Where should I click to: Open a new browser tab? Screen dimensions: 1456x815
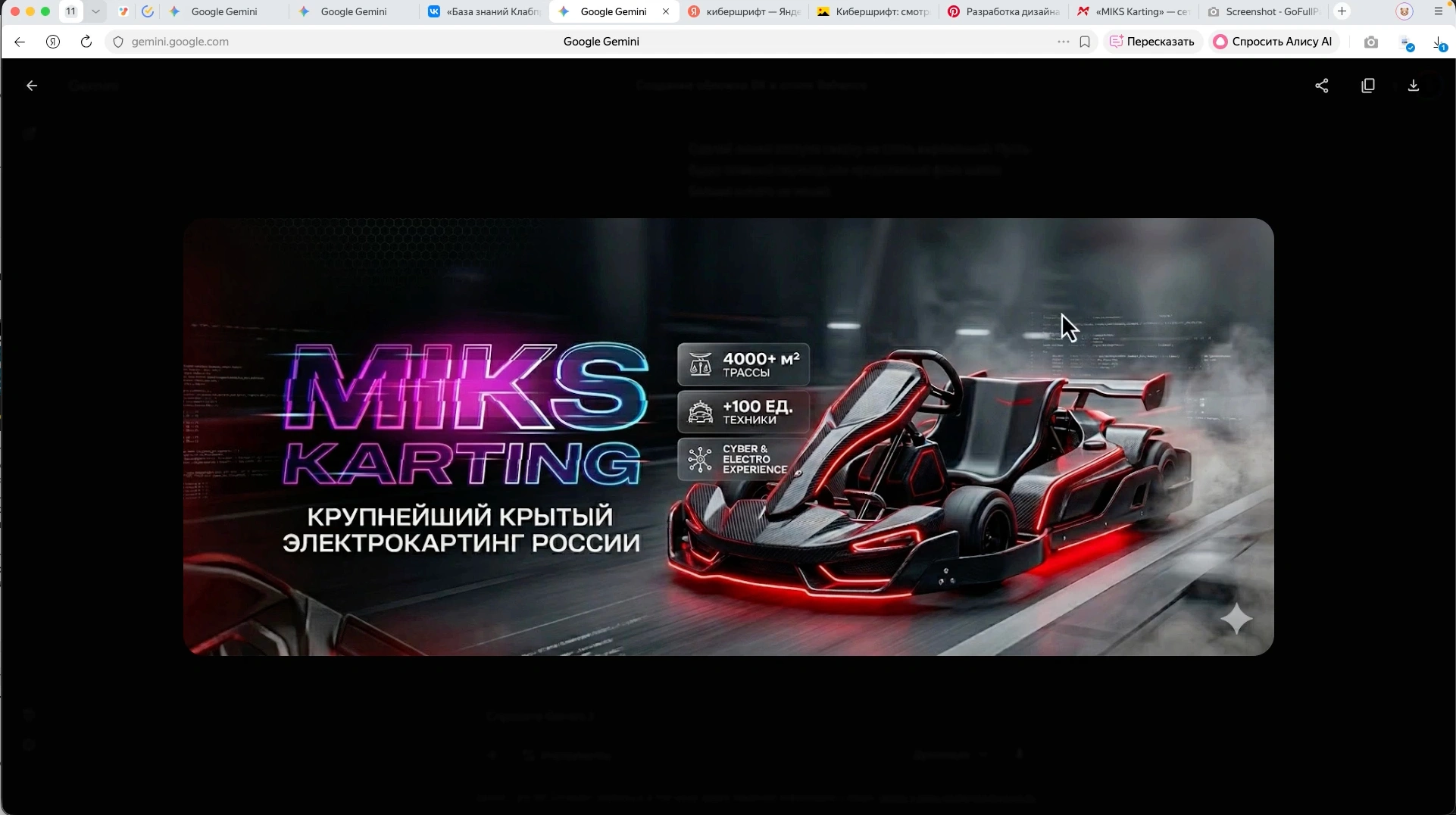pos(1342,11)
